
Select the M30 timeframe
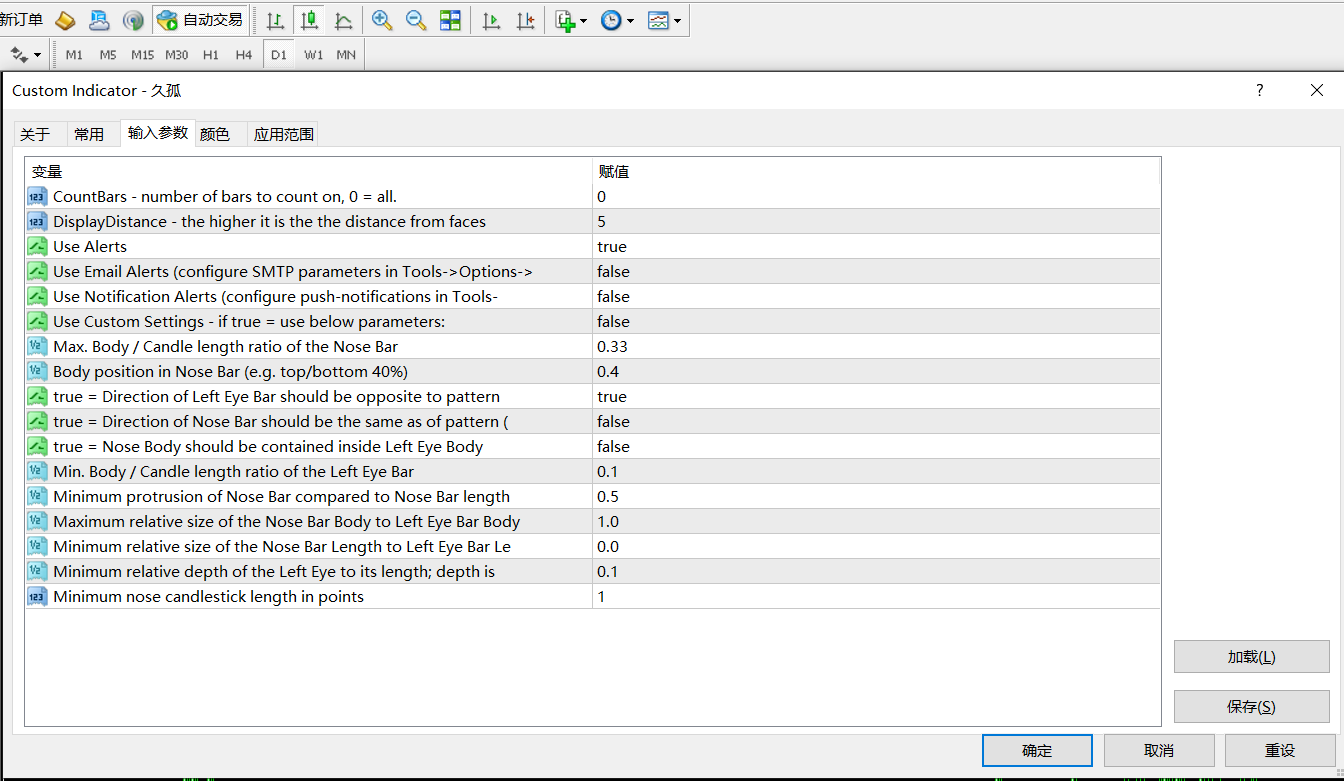[177, 55]
